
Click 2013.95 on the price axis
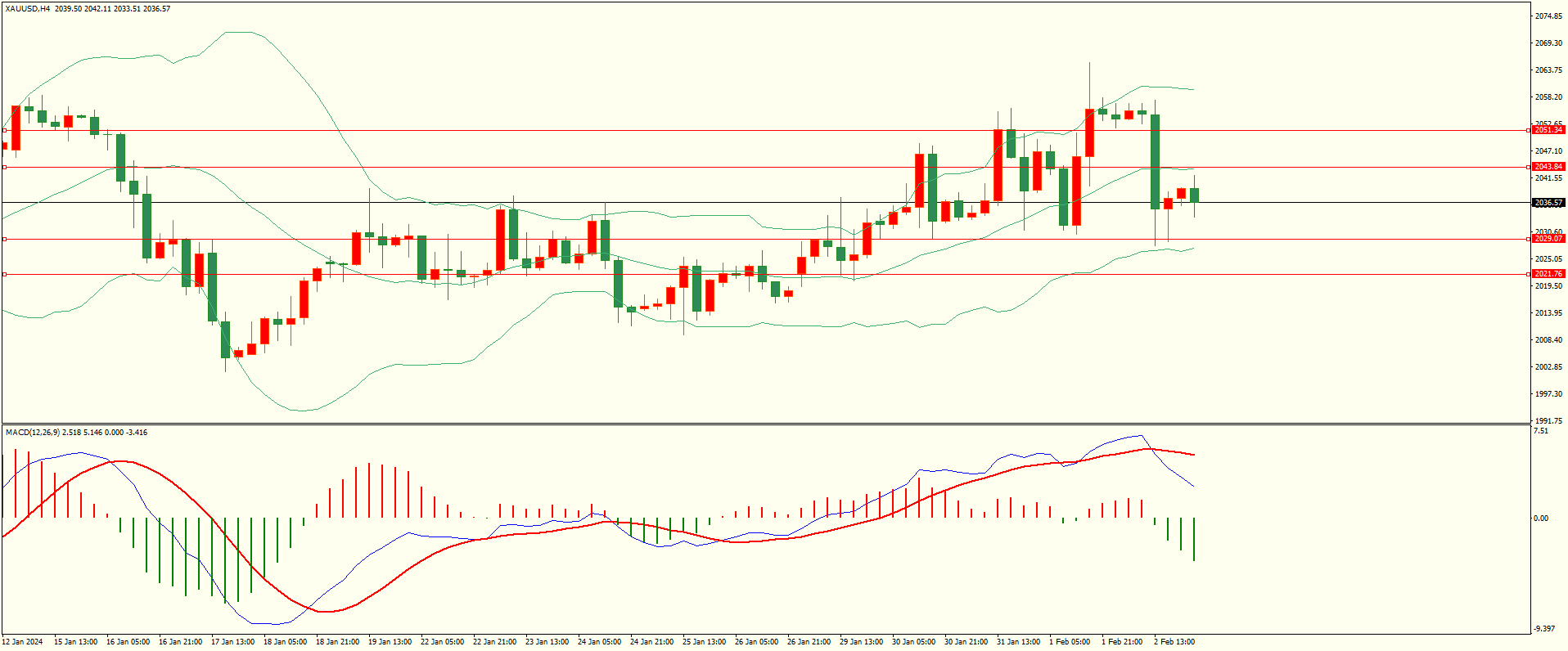pos(1548,313)
